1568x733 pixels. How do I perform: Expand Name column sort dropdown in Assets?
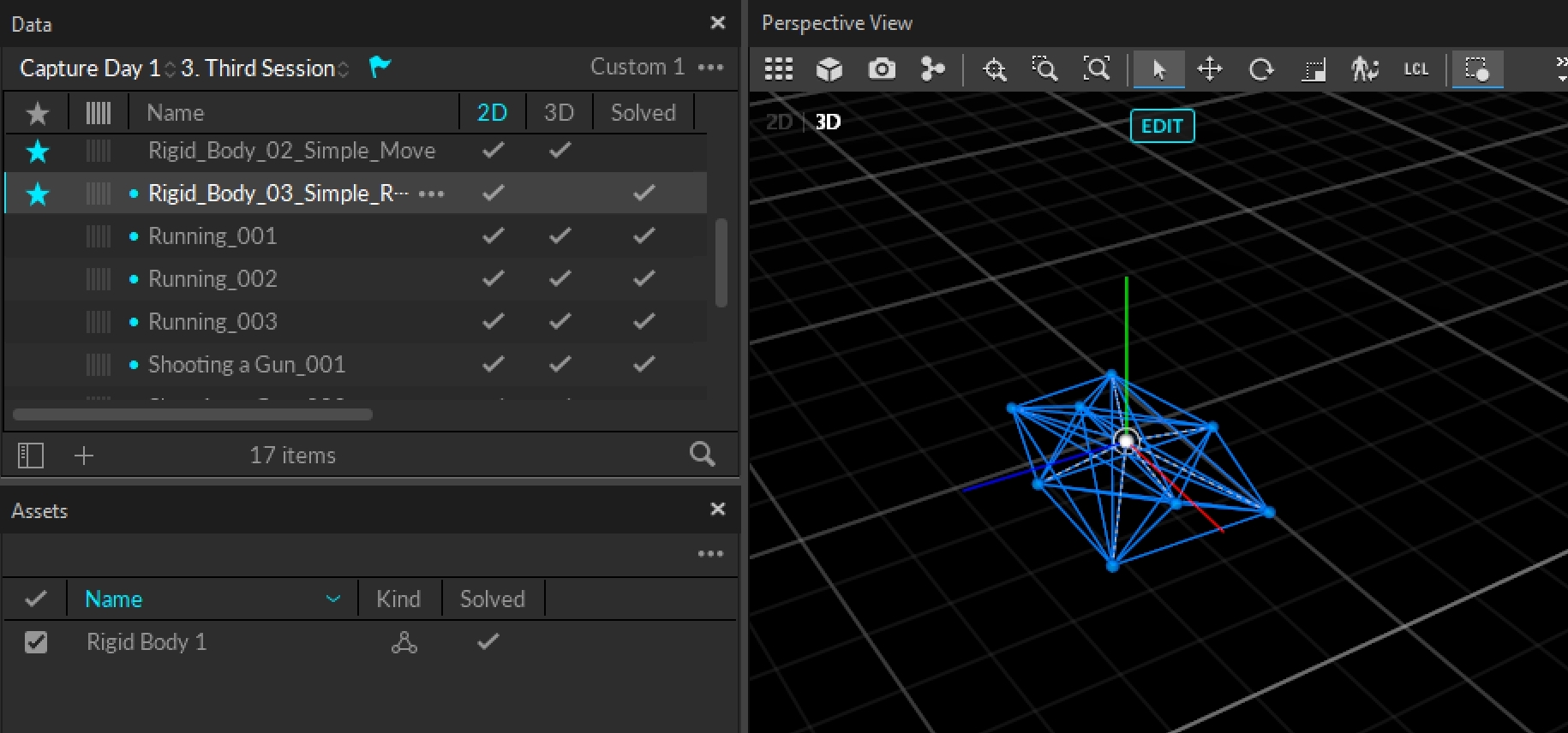coord(333,599)
